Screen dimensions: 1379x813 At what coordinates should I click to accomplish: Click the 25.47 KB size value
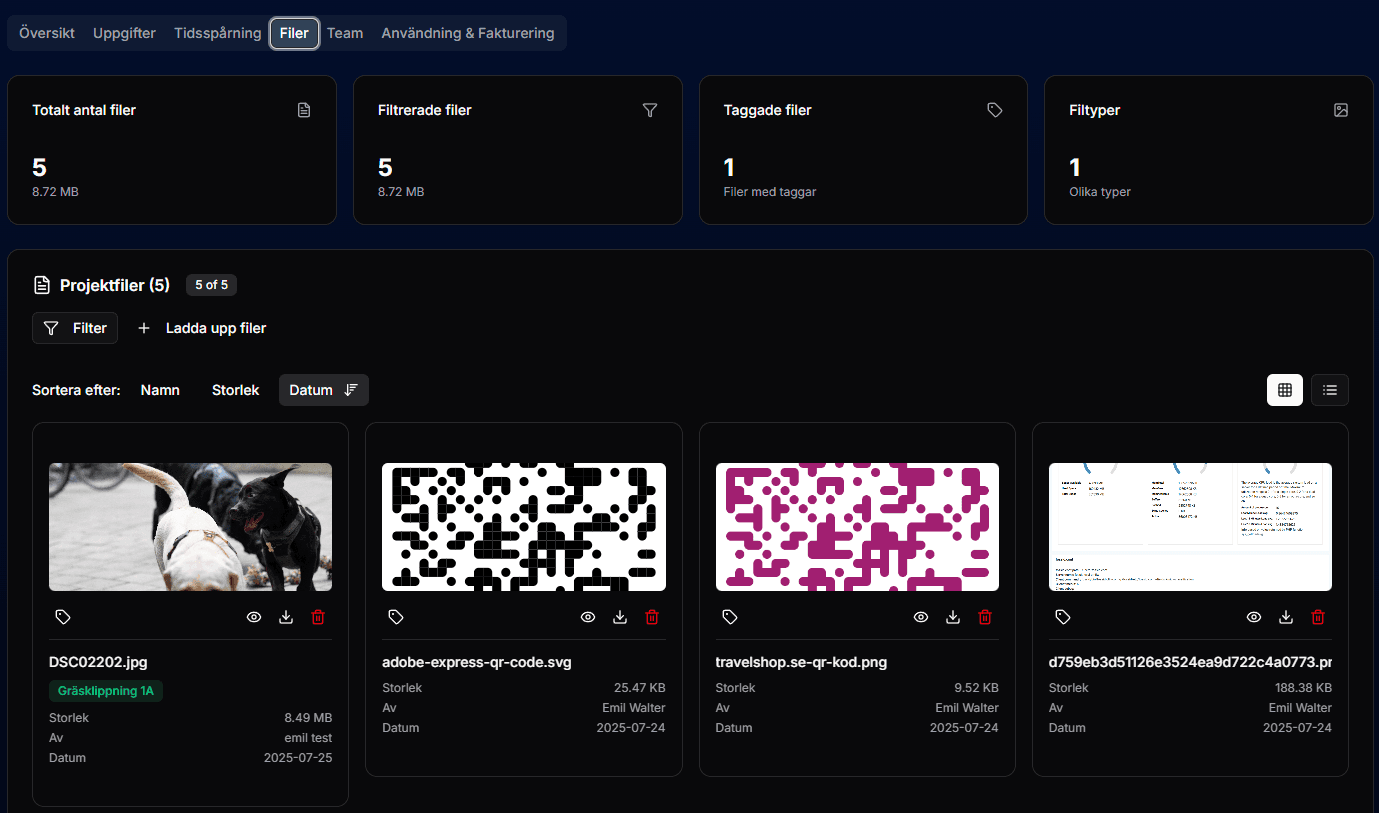[x=640, y=688]
